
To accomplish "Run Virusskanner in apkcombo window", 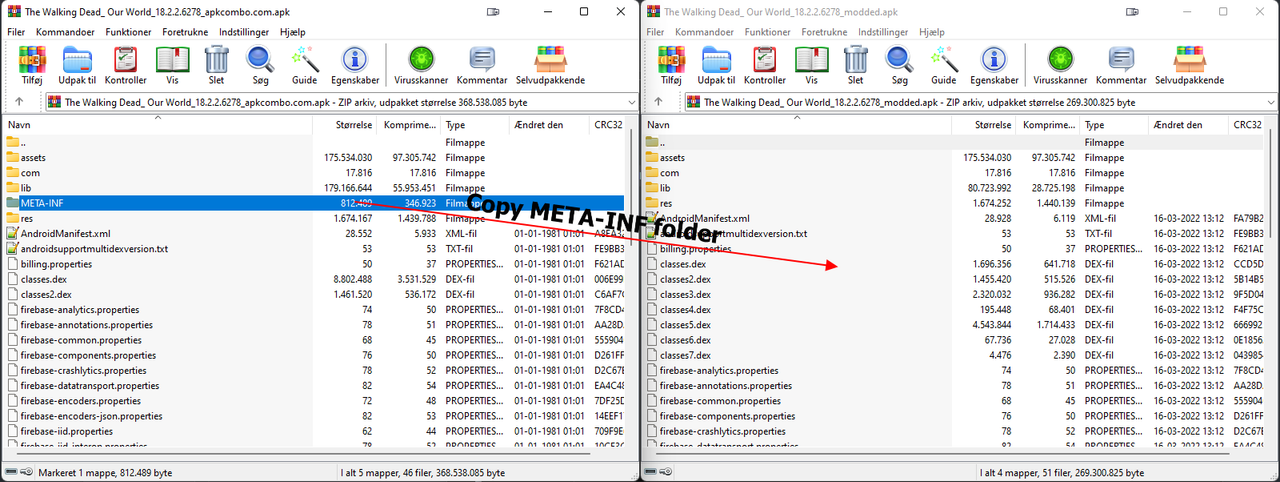I will coord(422,65).
